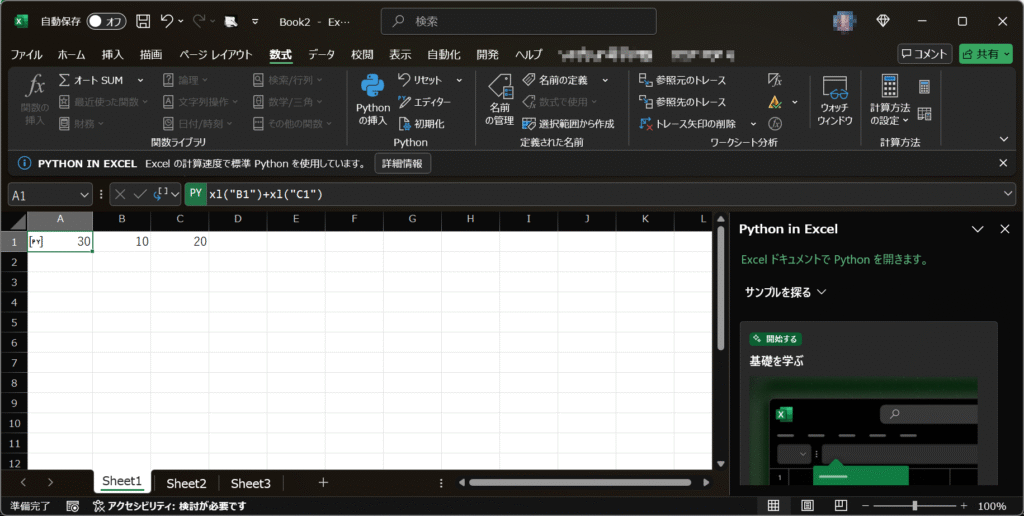Switch to page layout view icon

pos(807,506)
